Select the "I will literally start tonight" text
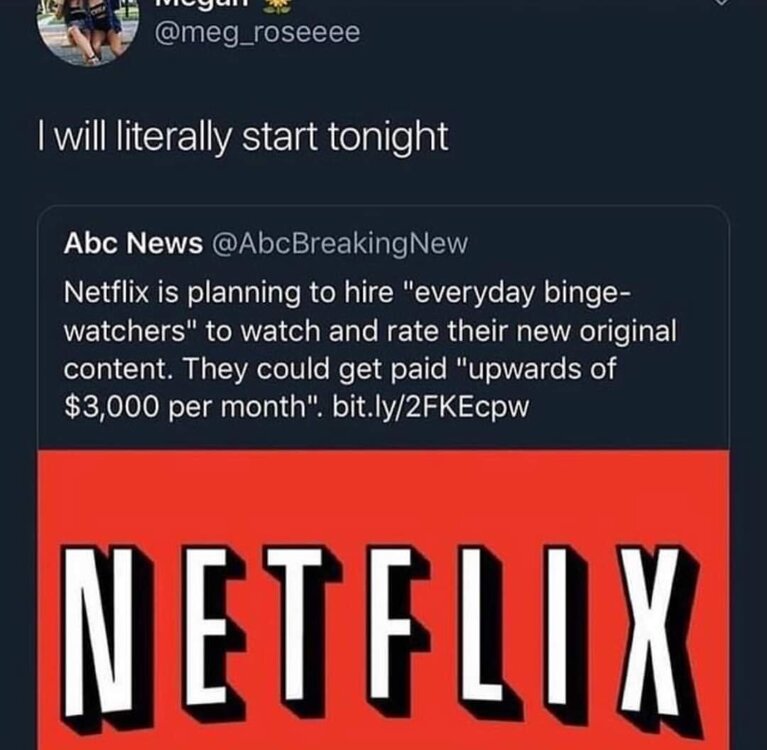This screenshot has height=750, width=767. pos(243,137)
